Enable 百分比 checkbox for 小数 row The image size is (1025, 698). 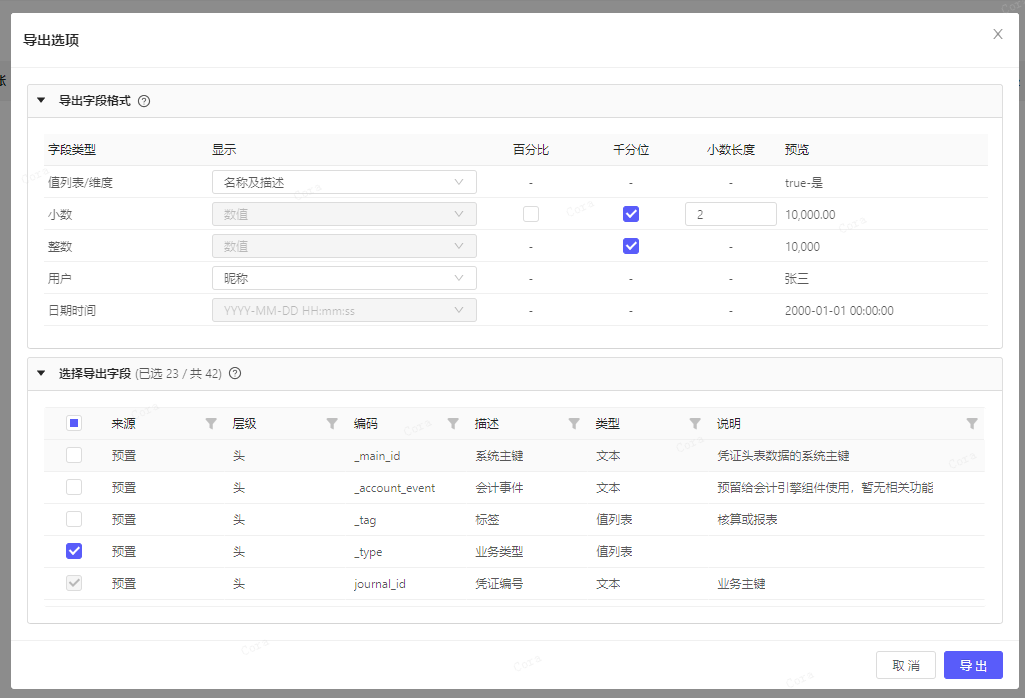coord(531,214)
